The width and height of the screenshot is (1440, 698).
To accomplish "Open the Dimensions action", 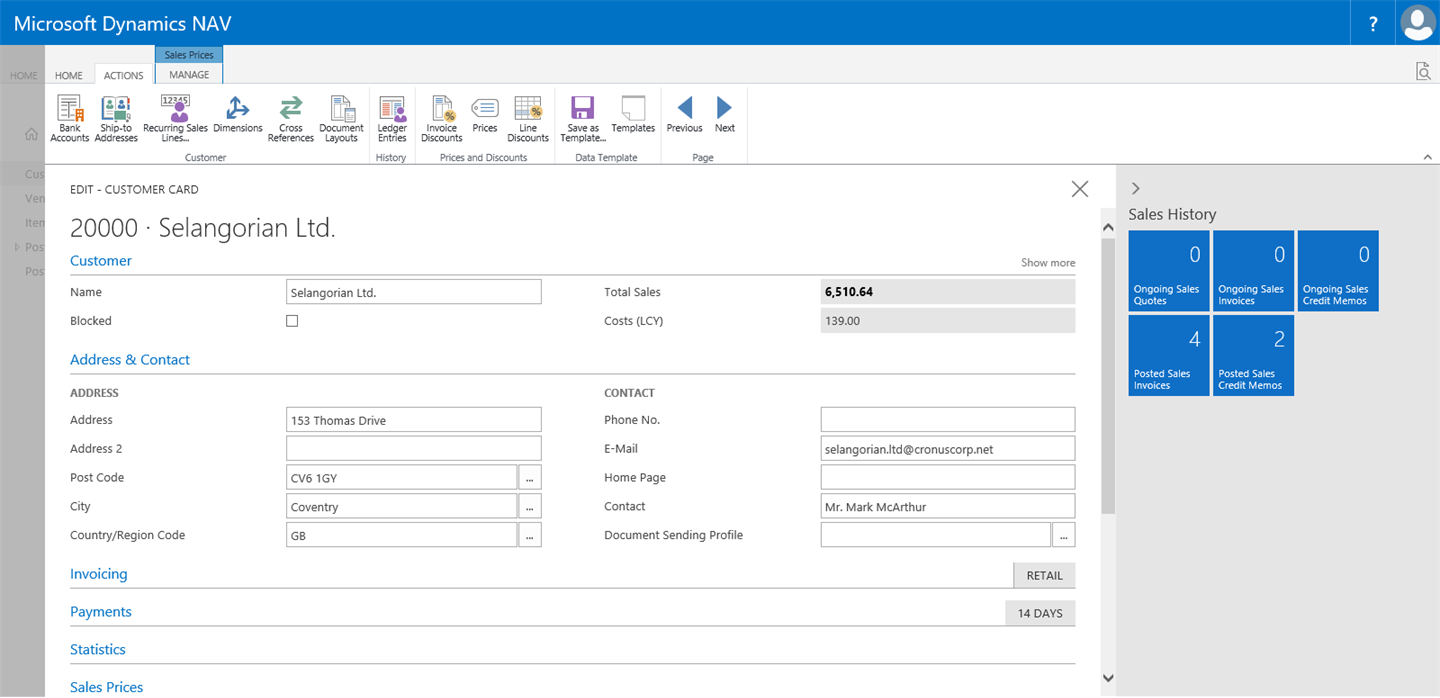I will click(237, 116).
